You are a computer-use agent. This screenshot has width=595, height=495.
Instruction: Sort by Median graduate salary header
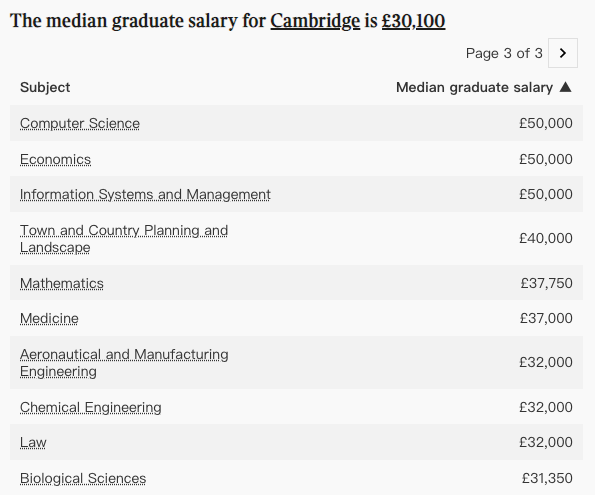tap(474, 87)
